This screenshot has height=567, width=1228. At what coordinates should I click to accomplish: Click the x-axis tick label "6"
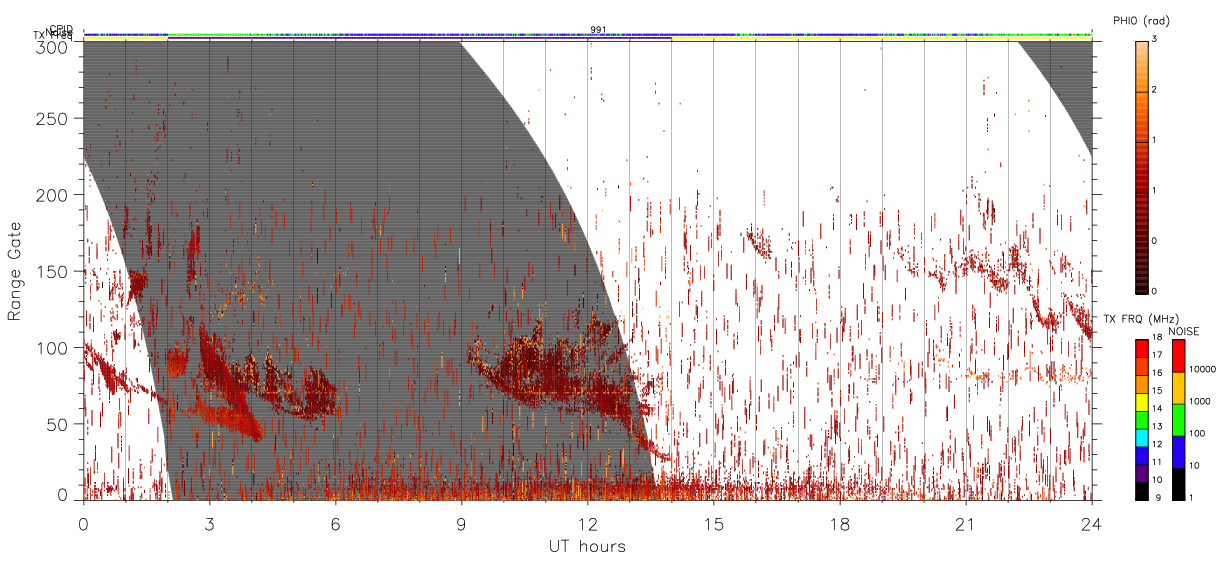click(x=335, y=524)
